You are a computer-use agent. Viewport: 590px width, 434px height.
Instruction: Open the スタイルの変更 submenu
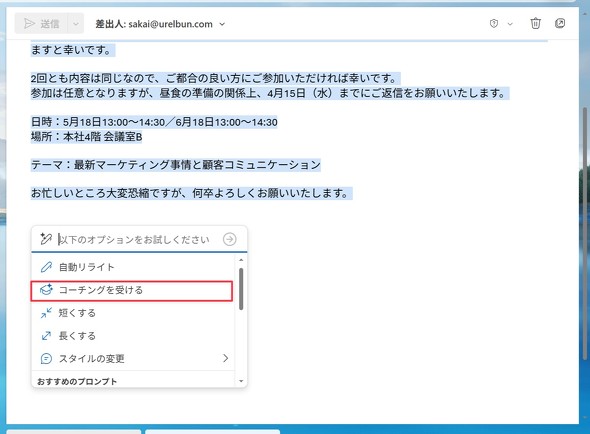(132, 358)
